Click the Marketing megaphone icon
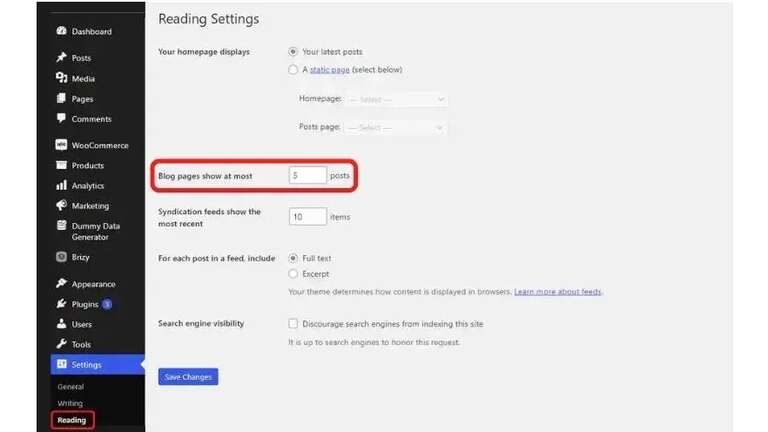 [x=61, y=205]
